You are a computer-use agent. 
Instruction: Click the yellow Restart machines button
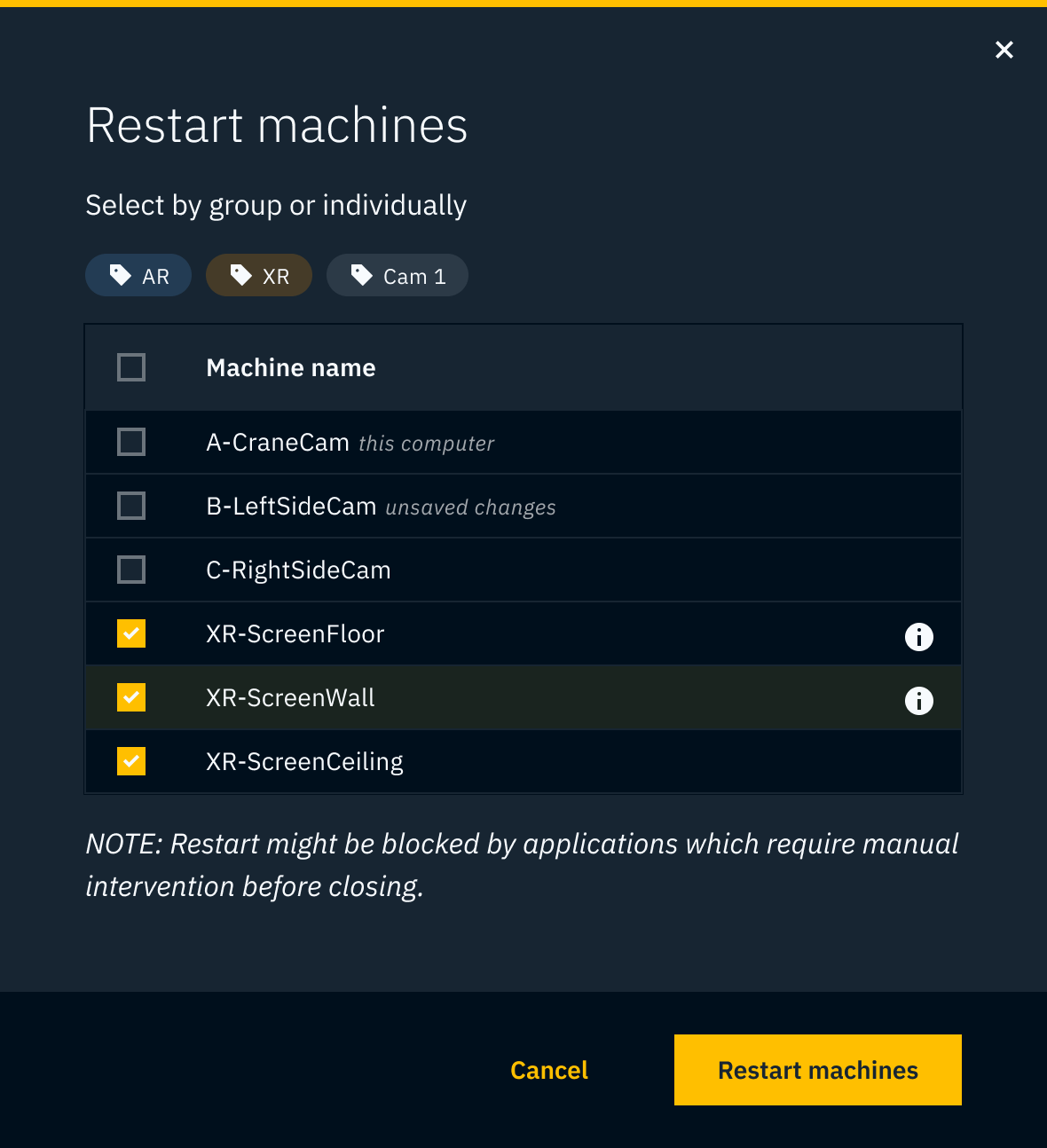pyautogui.click(x=817, y=1070)
